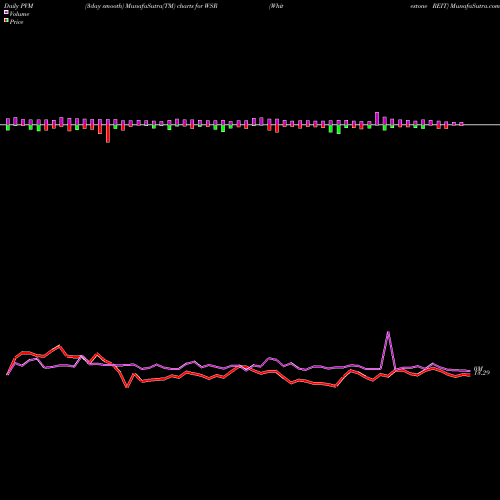Click the '18.29' price value label
The image size is (500, 500).
pos(482,373)
